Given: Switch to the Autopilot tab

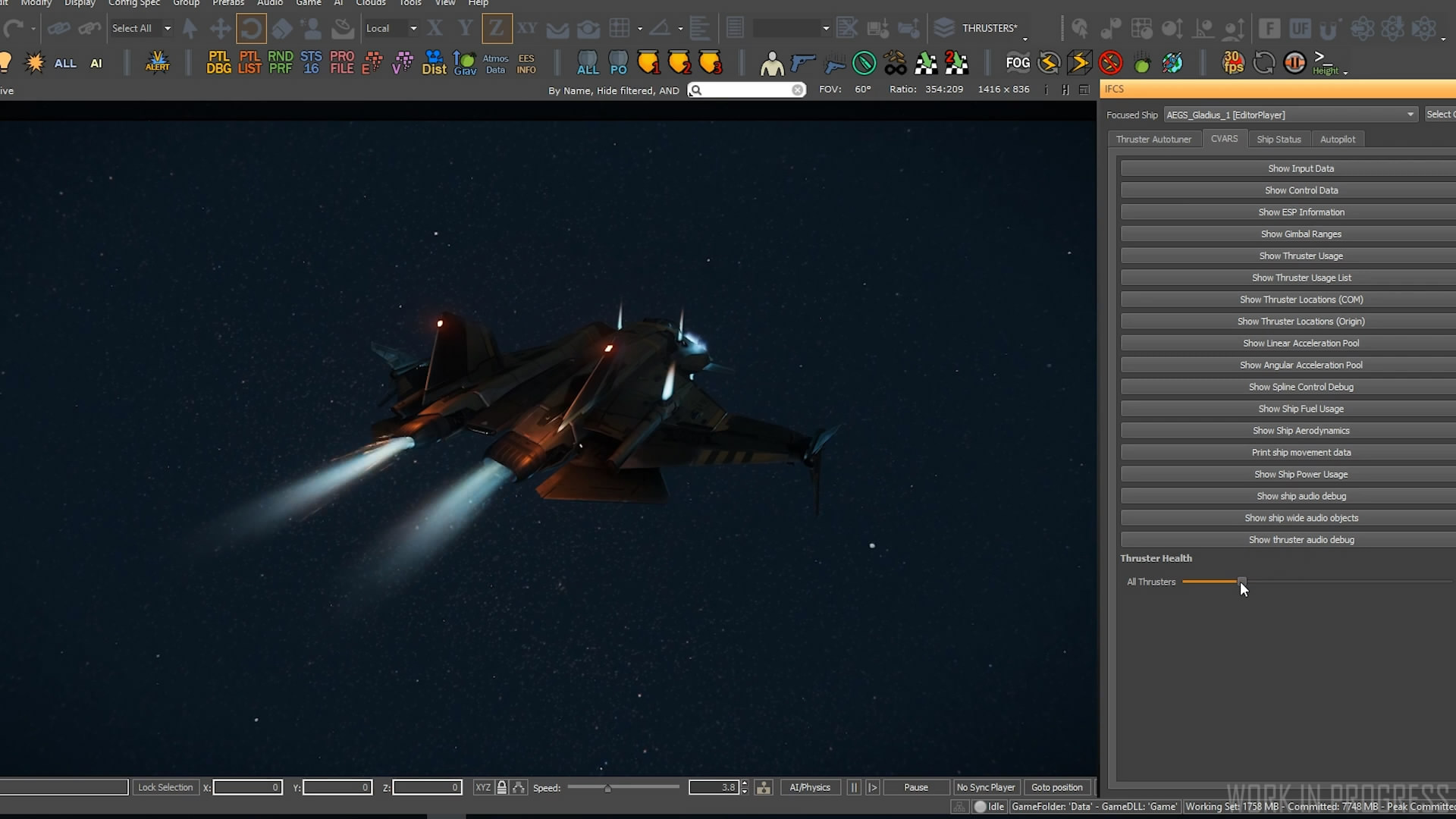Looking at the screenshot, I should click(x=1338, y=140).
